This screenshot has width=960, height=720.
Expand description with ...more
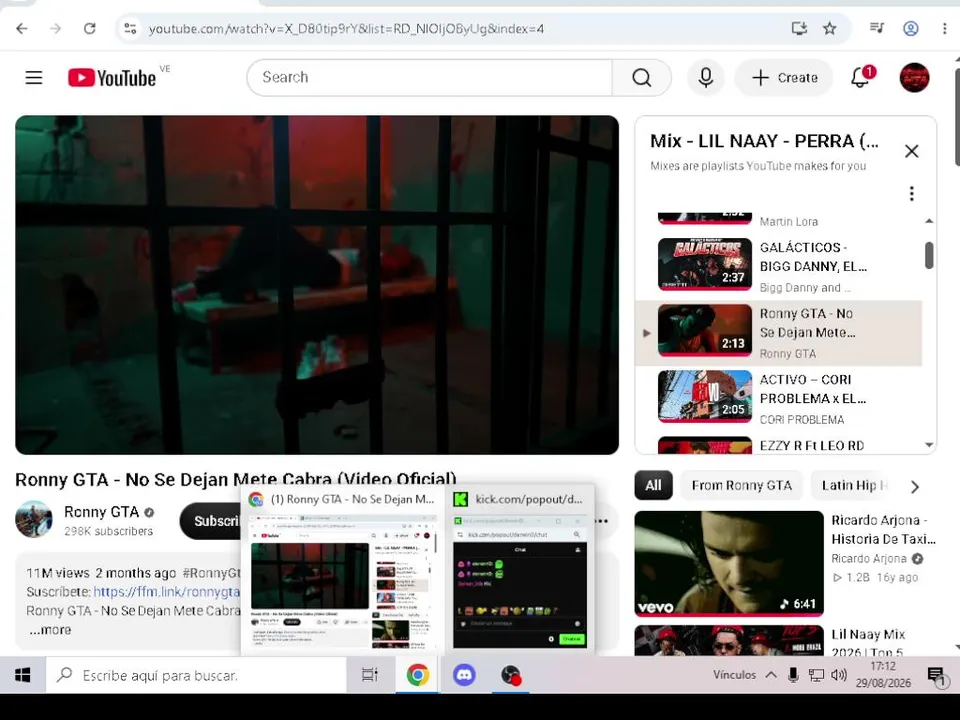[50, 629]
